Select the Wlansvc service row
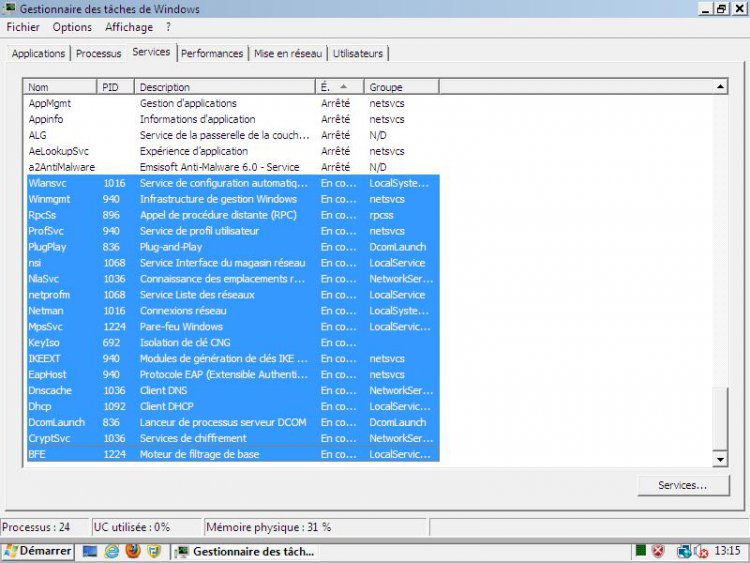This screenshot has width=750, height=563. (x=232, y=183)
